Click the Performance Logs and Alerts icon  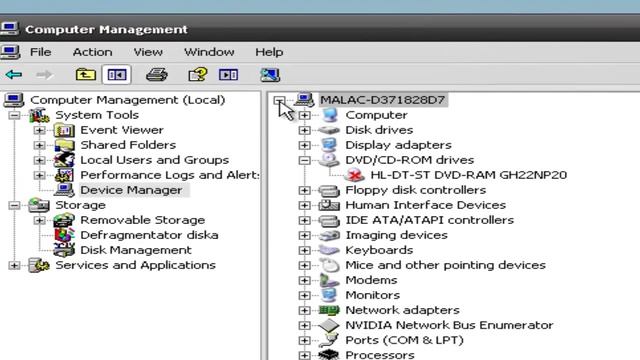tap(64, 175)
